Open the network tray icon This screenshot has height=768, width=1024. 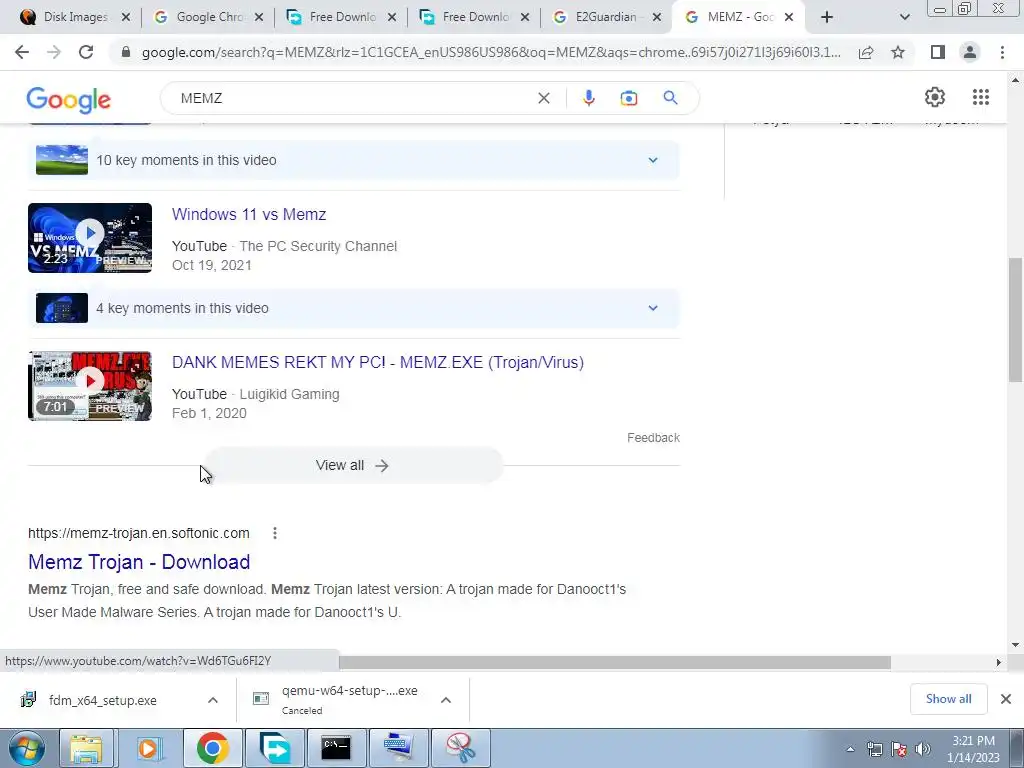(x=874, y=749)
